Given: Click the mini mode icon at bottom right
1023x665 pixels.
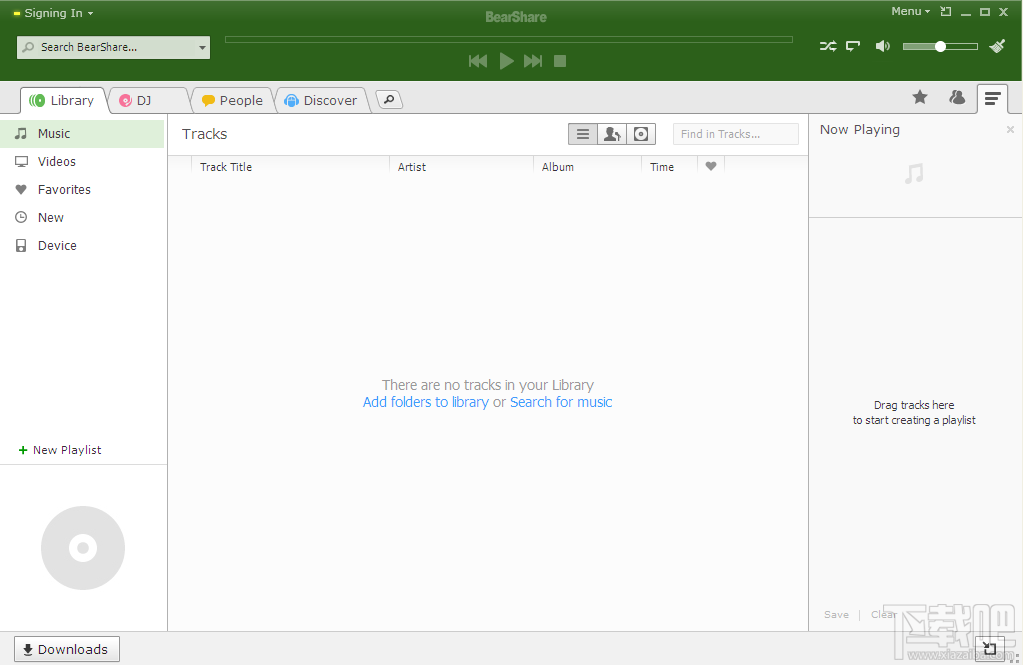Looking at the screenshot, I should [x=989, y=648].
